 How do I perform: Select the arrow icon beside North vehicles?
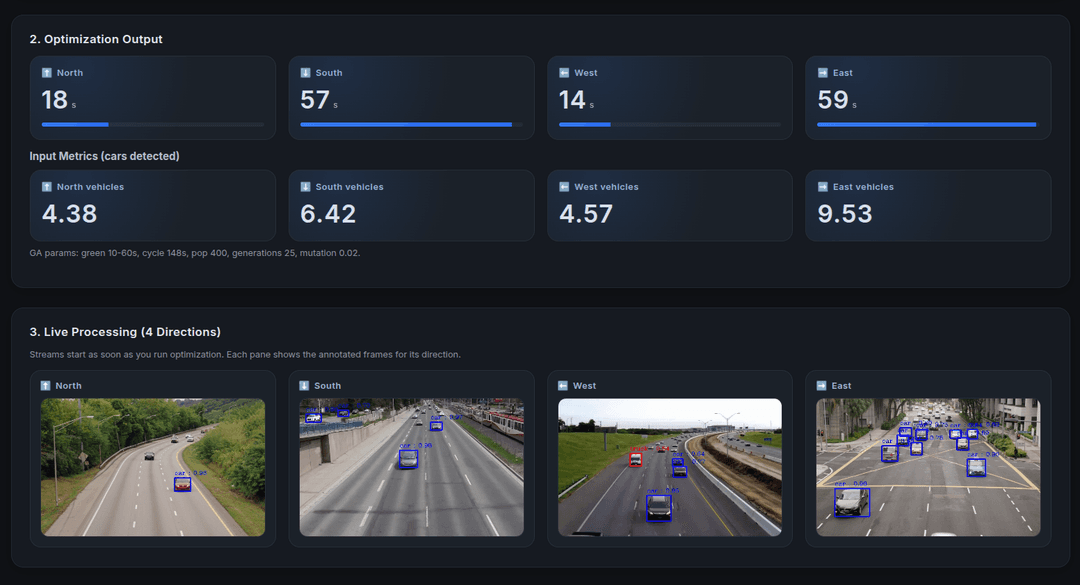coord(45,186)
